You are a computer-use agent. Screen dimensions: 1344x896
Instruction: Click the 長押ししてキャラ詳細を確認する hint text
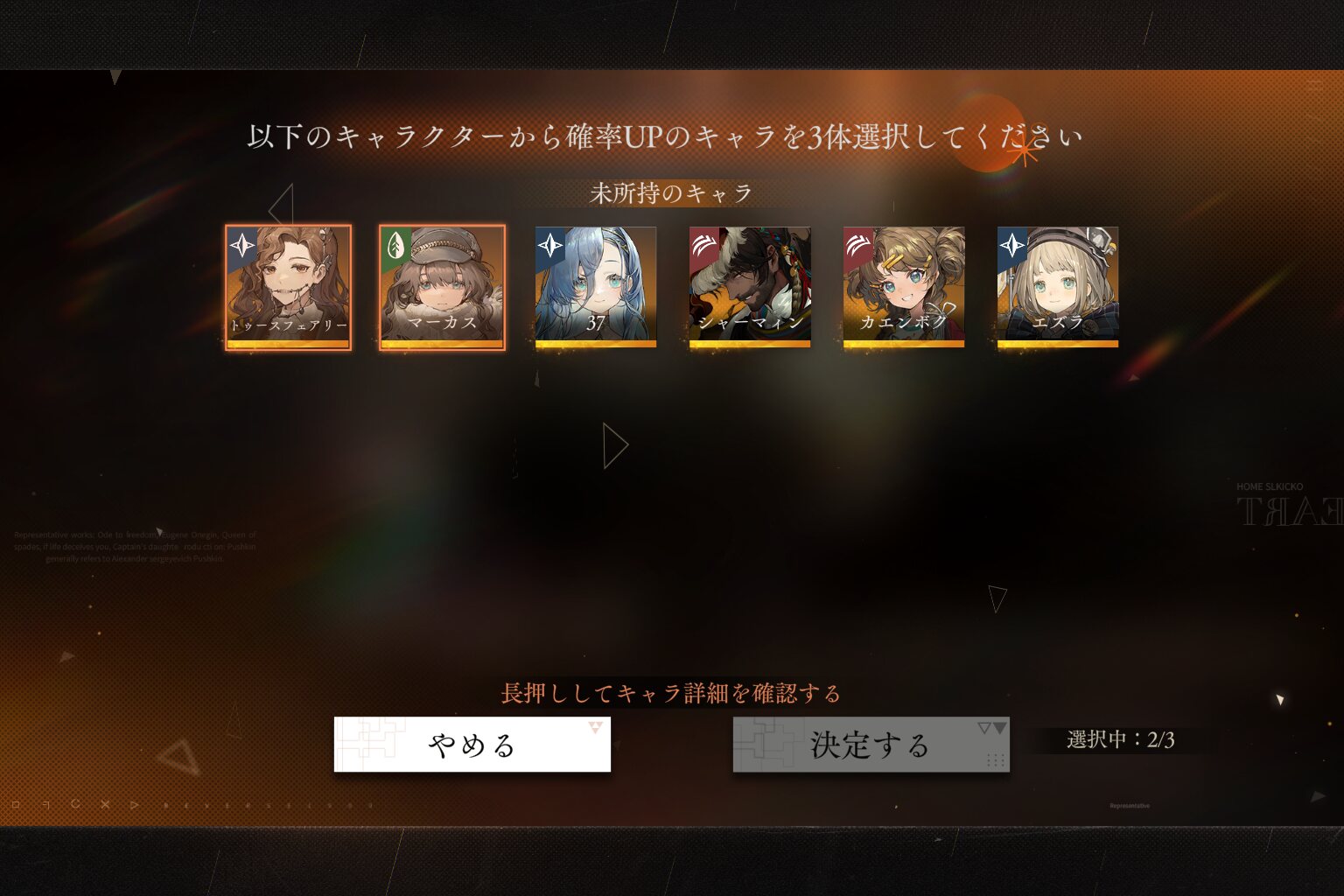(x=671, y=694)
